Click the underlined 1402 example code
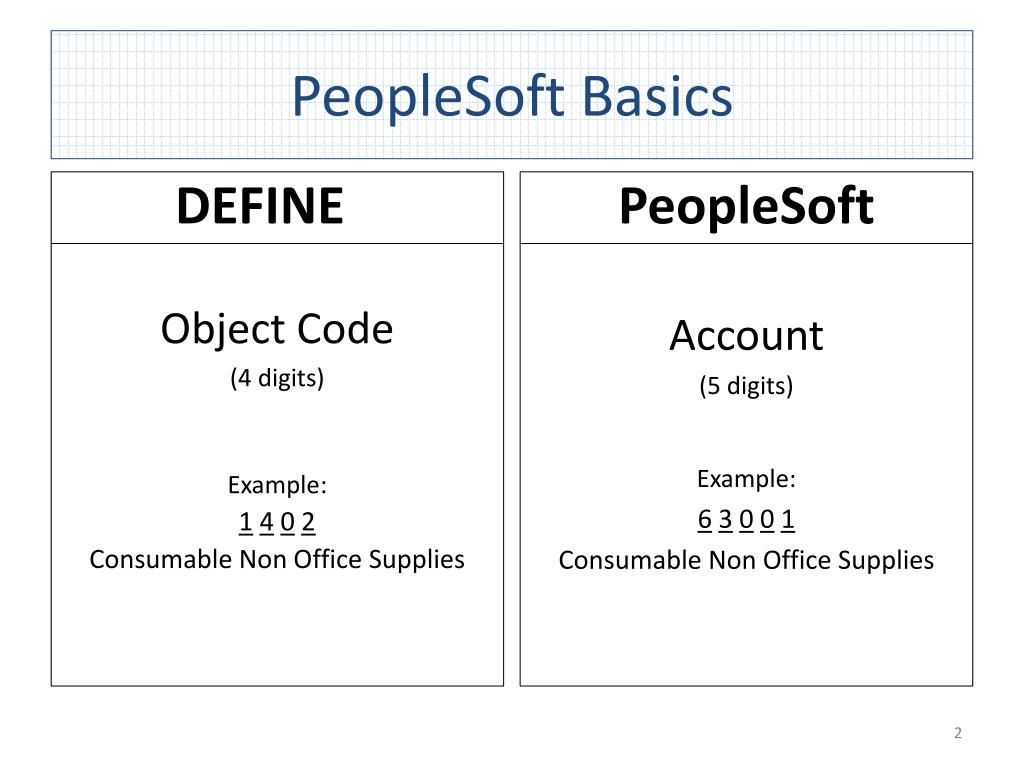 point(277,522)
